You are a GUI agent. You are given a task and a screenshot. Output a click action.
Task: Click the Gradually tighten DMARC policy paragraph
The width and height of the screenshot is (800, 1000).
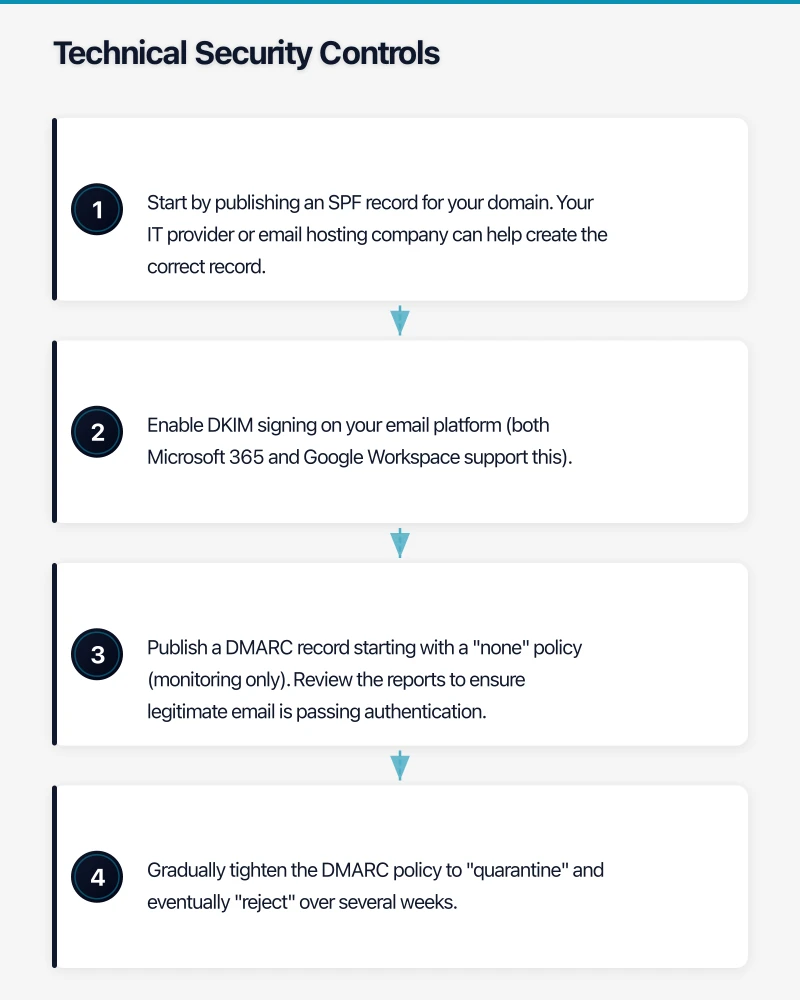(375, 885)
